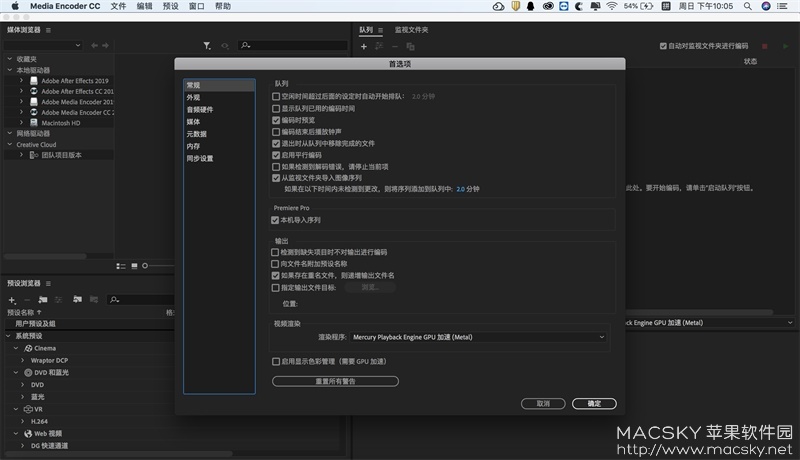Toggle 自动对监视文件夹进行编码 checkbox

[x=663, y=46]
